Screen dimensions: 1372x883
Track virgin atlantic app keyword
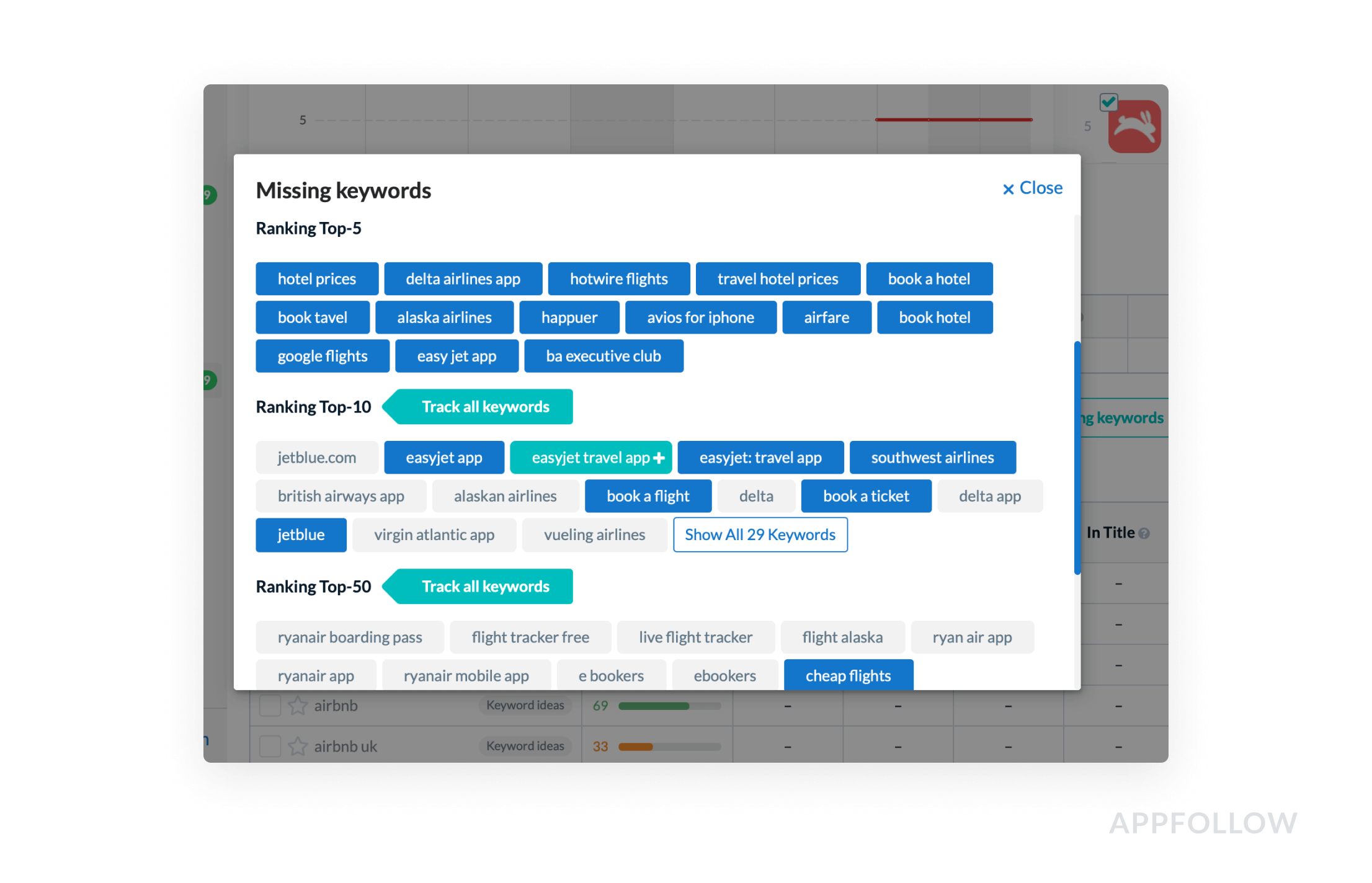click(434, 535)
